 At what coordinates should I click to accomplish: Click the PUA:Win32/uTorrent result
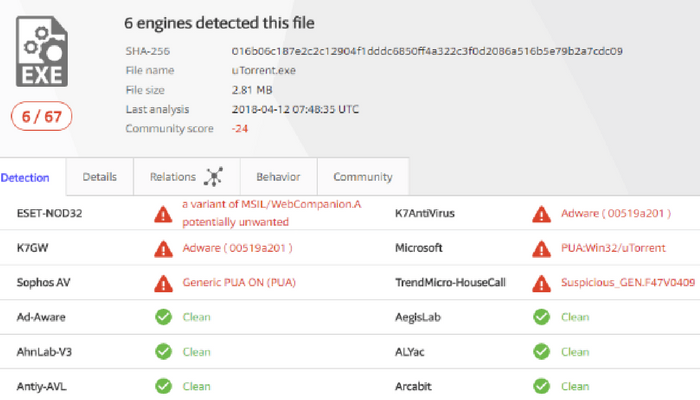(x=613, y=248)
